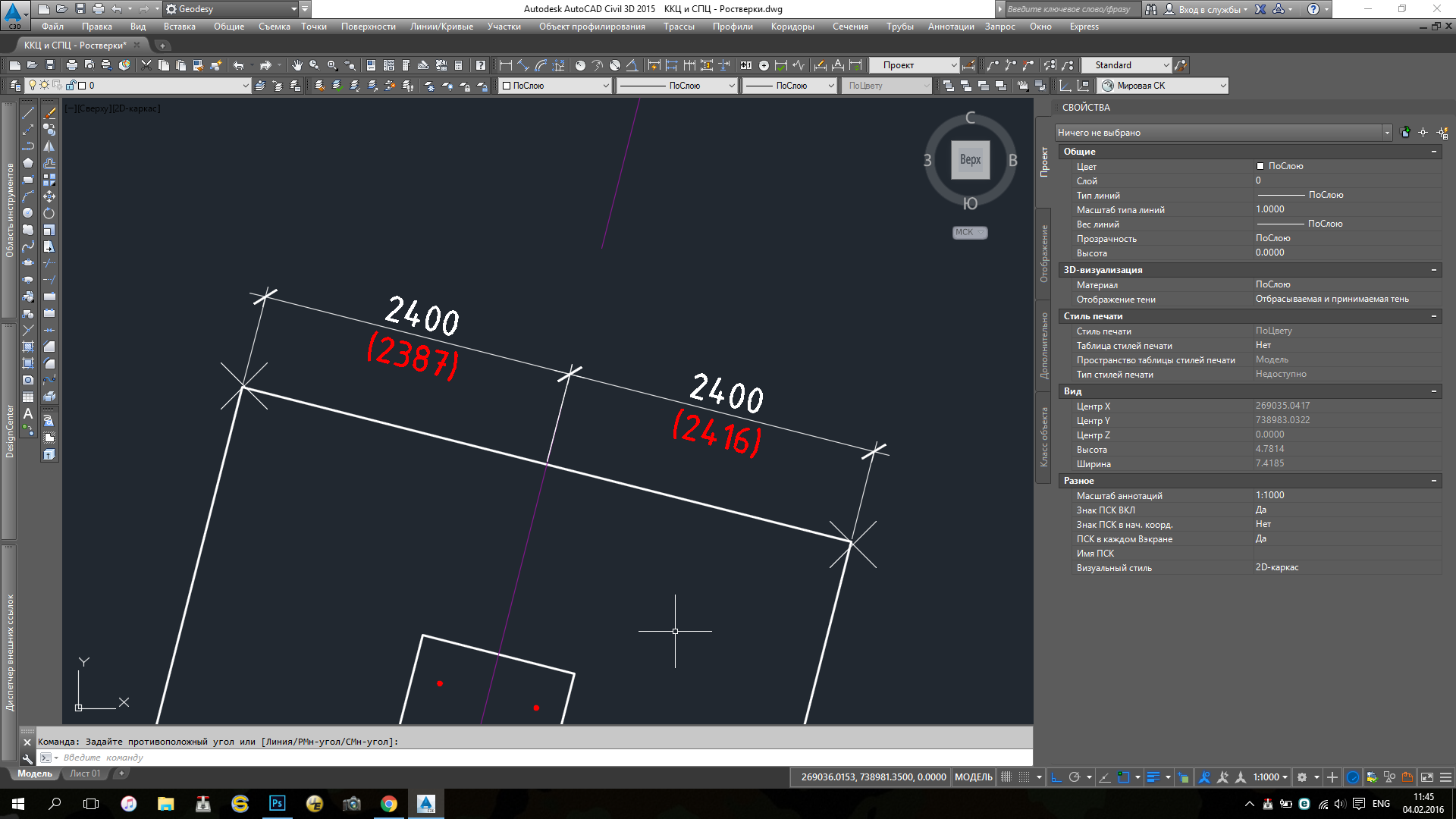Viewport: 1456px width, 819px height.
Task: Click the Print icon in toolbar
Action: click(x=71, y=65)
